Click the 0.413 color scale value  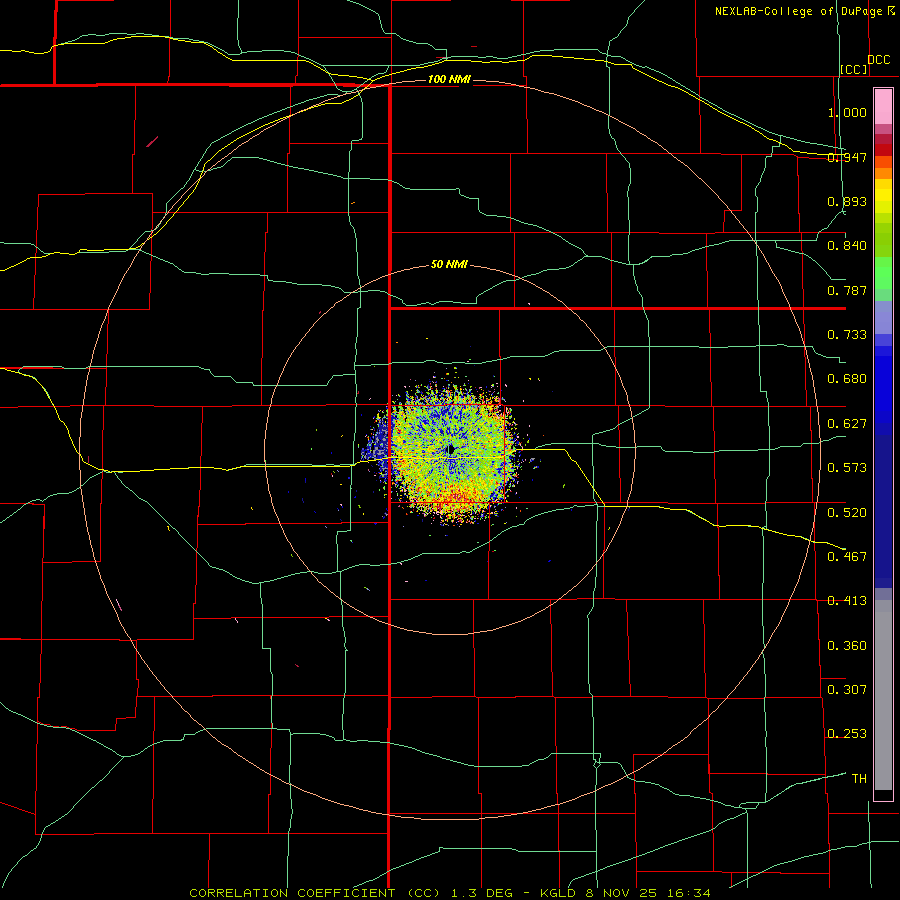(847, 601)
